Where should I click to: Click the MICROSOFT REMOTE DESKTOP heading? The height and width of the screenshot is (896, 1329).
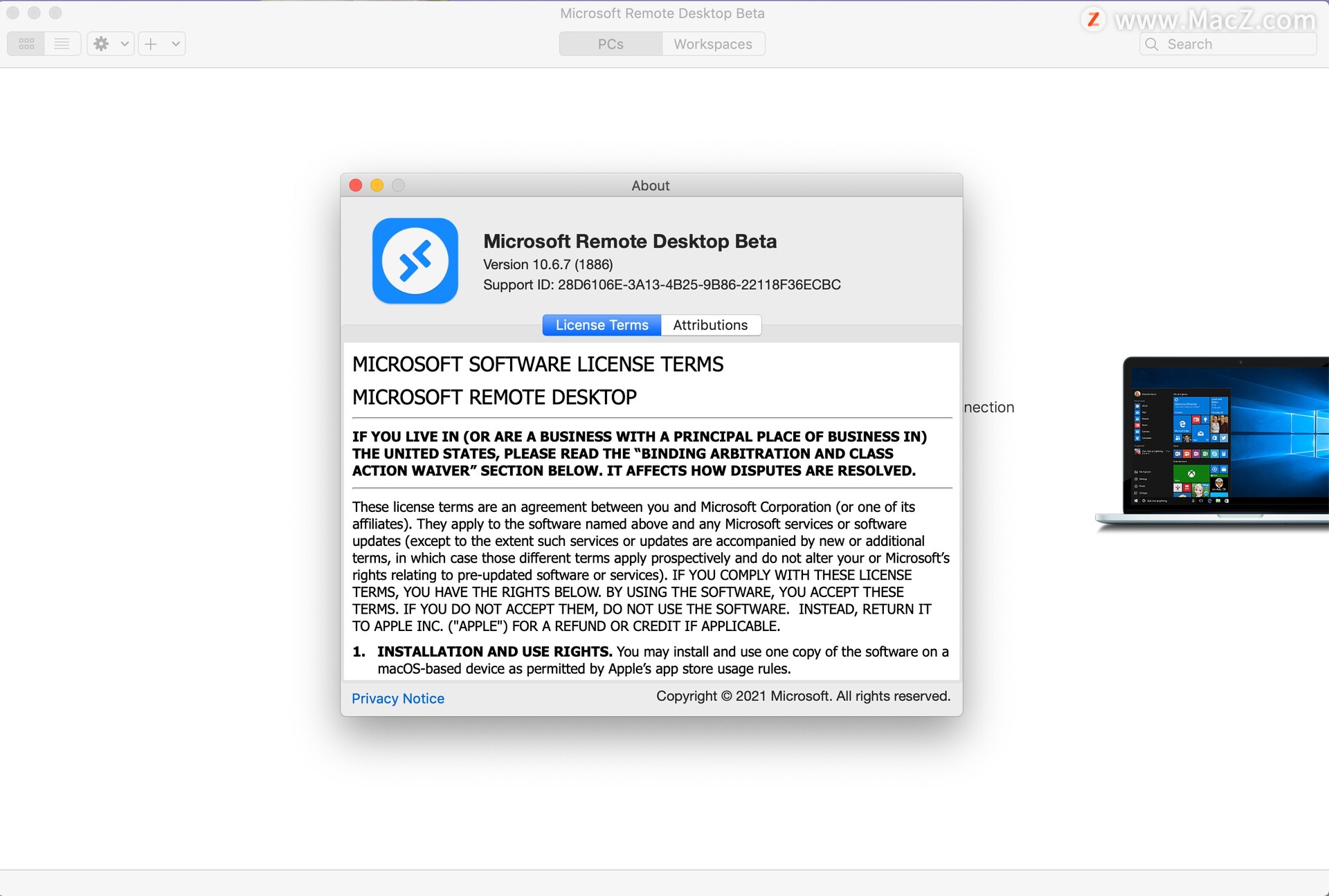click(494, 397)
